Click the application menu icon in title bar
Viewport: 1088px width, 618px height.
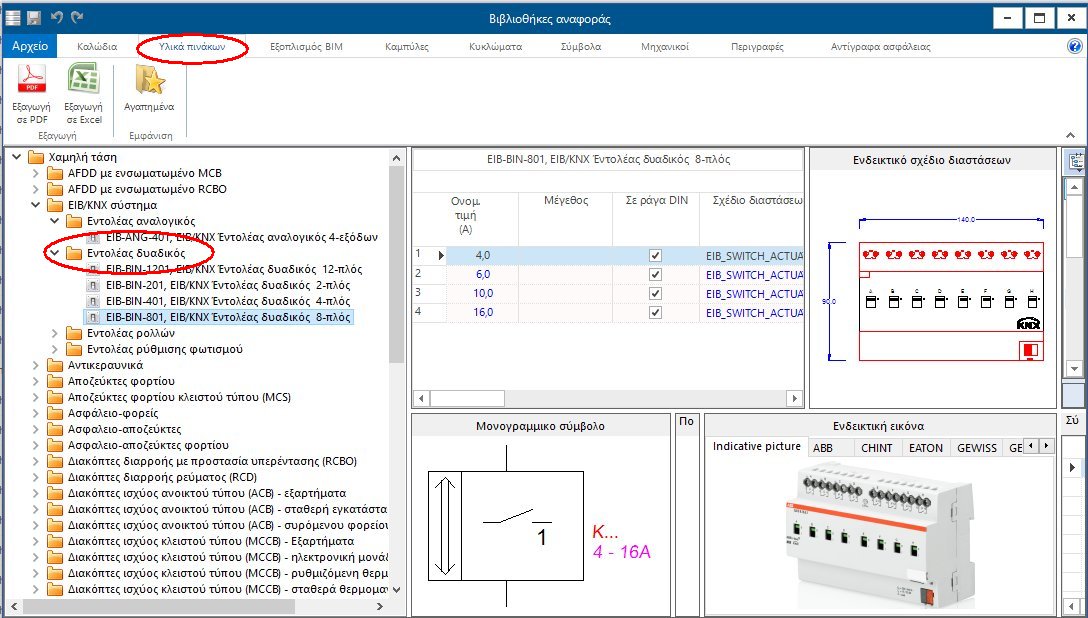pos(13,18)
